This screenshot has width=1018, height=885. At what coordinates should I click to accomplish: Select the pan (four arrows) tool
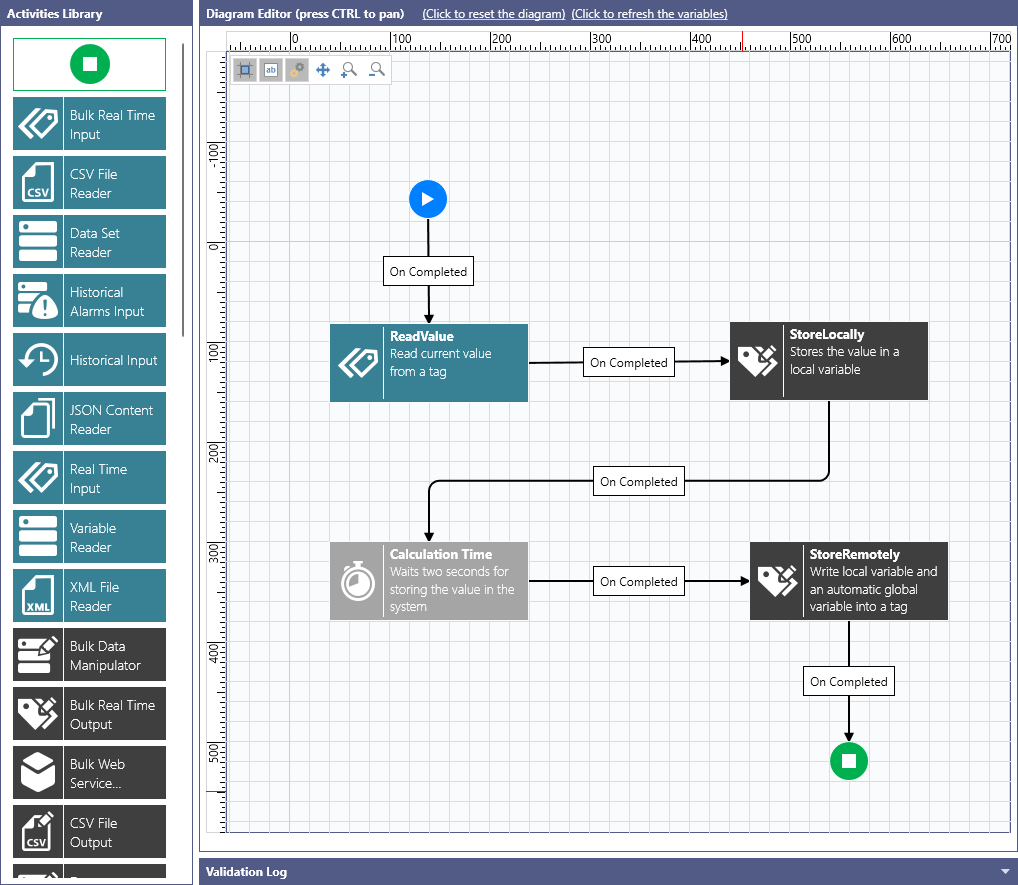point(323,69)
